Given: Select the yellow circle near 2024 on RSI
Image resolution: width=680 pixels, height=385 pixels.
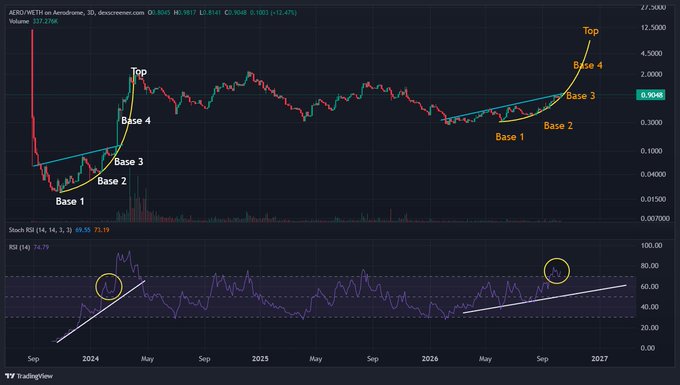Looking at the screenshot, I should coord(109,287).
